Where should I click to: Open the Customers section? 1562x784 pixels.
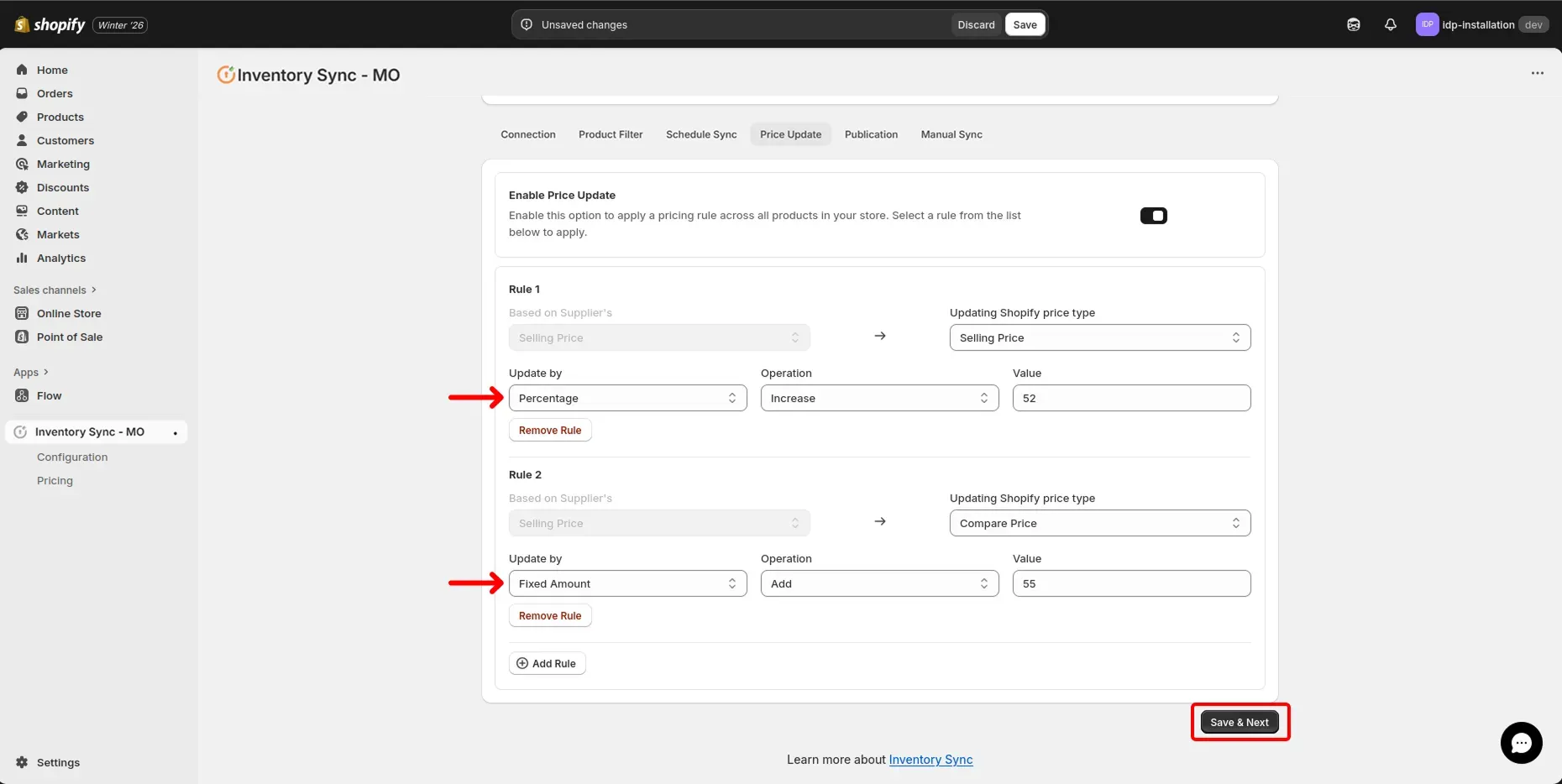[x=66, y=140]
